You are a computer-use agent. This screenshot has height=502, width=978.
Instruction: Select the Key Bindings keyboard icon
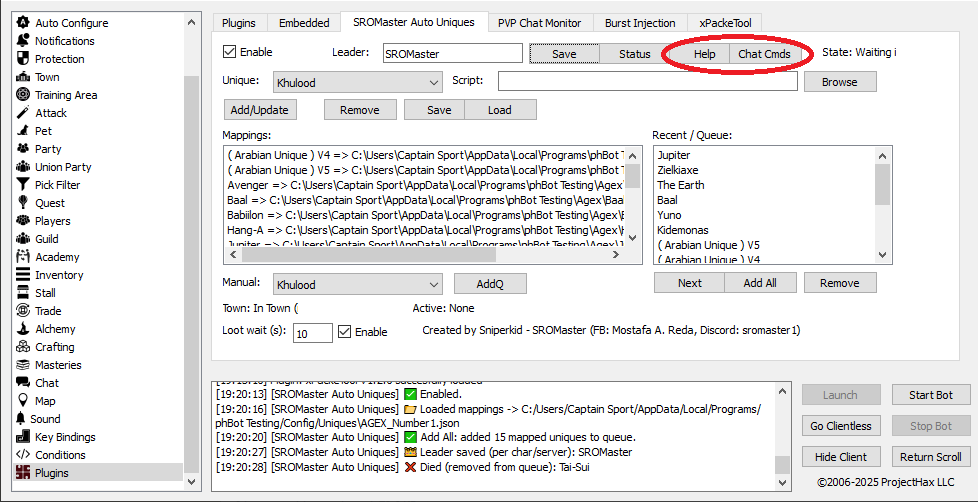click(x=22, y=437)
